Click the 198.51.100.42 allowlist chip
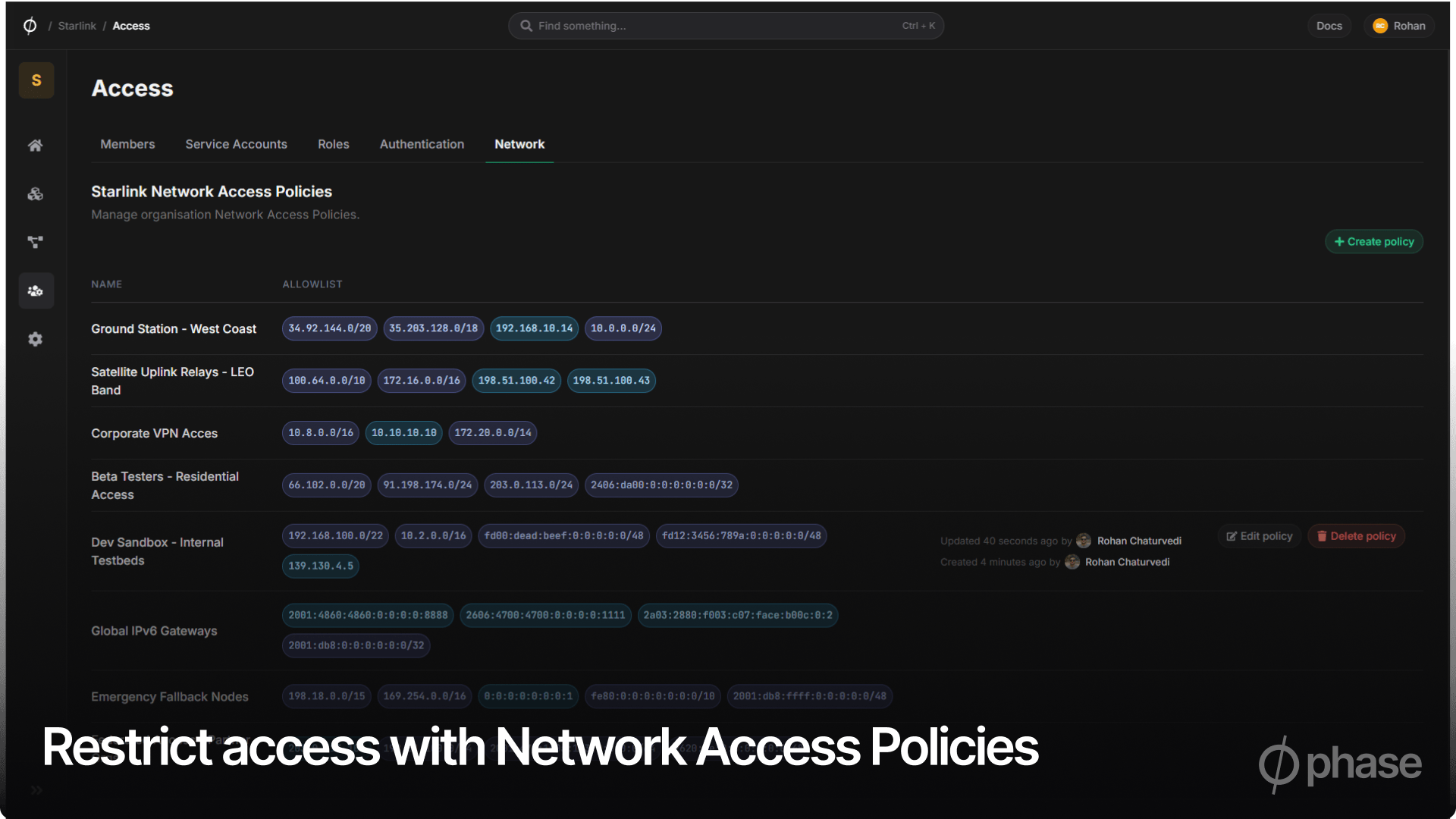1456x819 pixels. coord(516,381)
